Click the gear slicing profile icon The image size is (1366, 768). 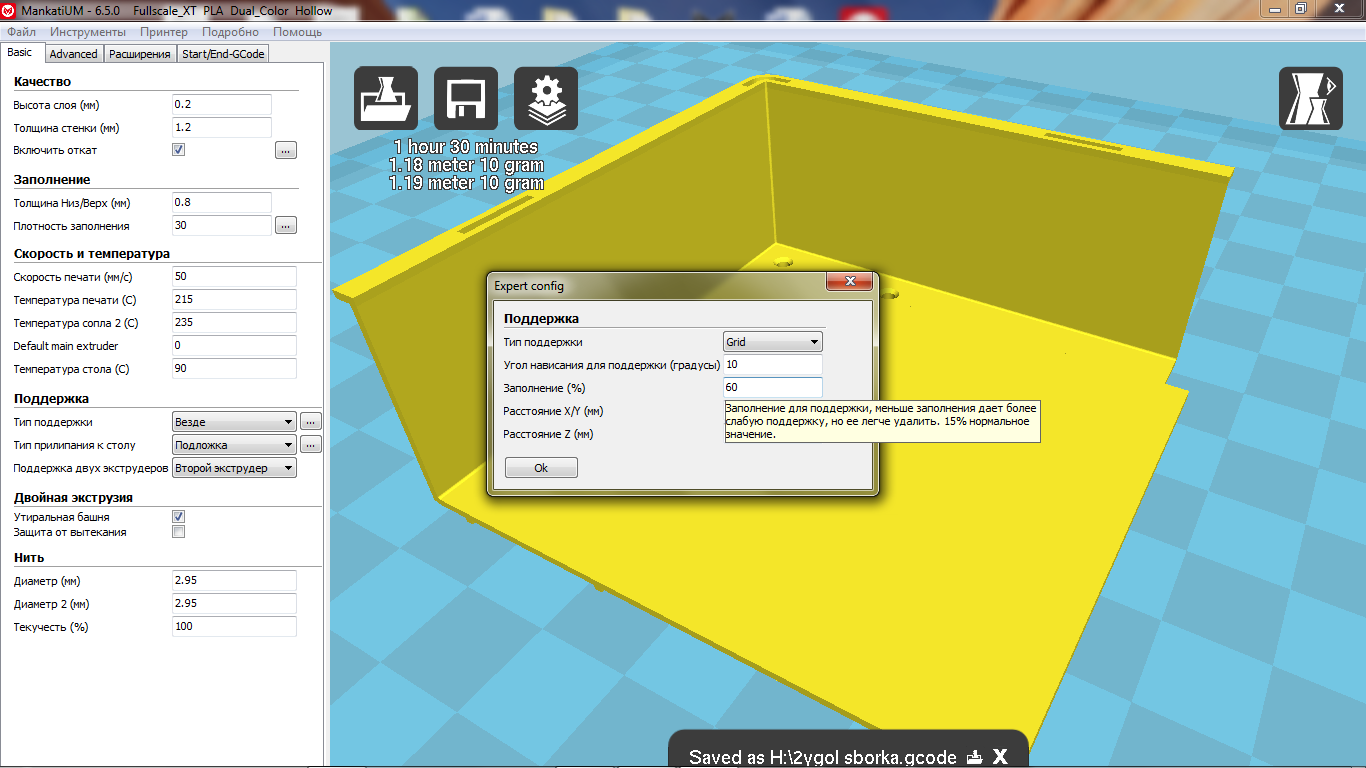(546, 98)
